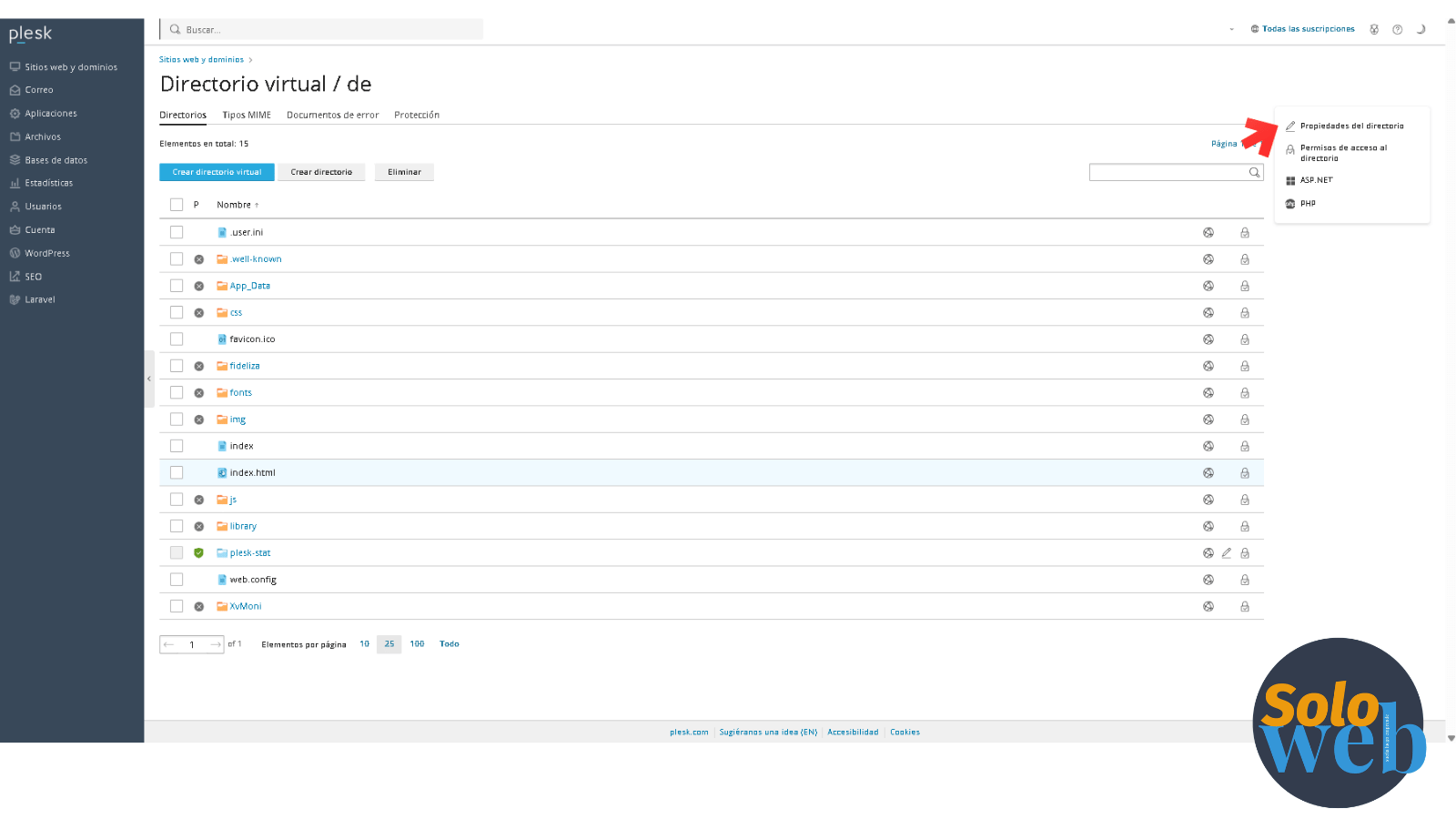Open ASP.NET settings in right panel
The width and height of the screenshot is (1456, 819).
click(x=1315, y=180)
